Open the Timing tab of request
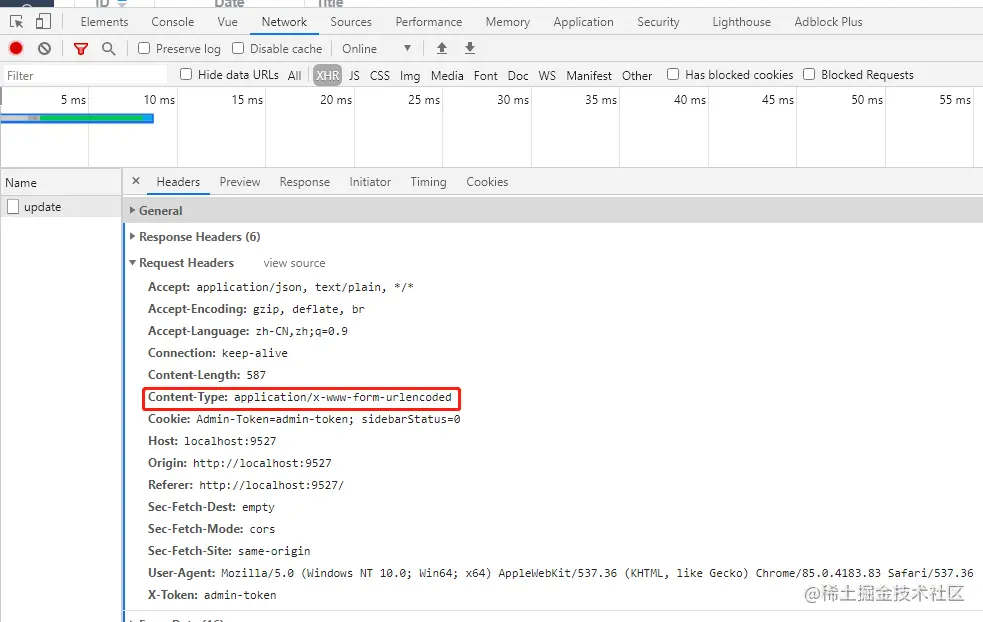The width and height of the screenshot is (983, 622). point(428,182)
